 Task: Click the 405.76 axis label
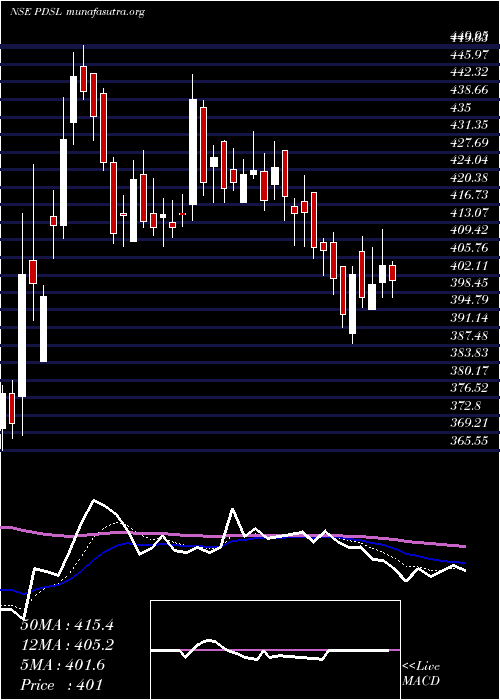tap(471, 247)
